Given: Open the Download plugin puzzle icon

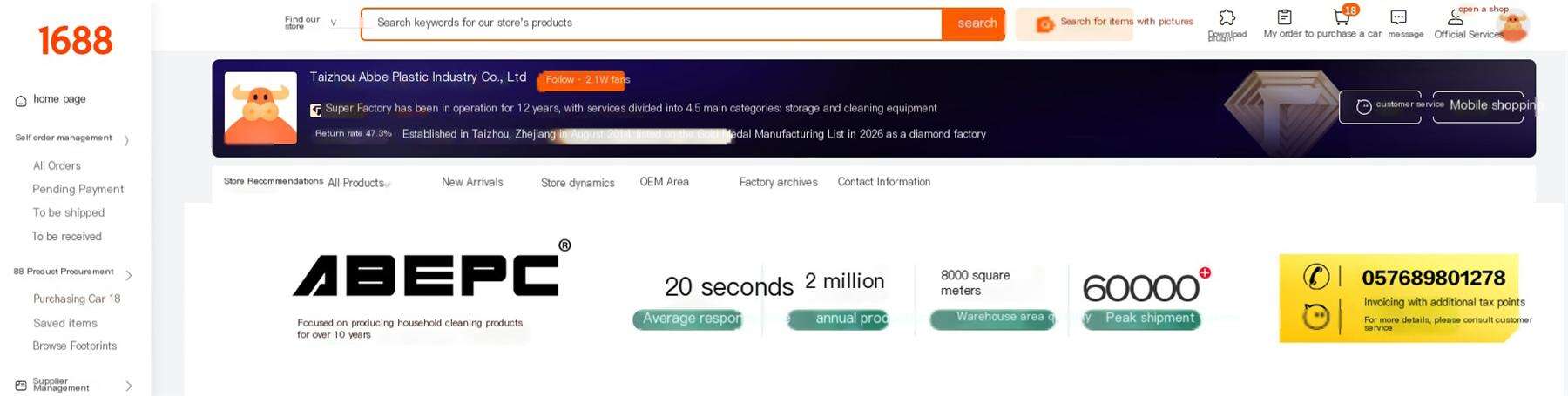Looking at the screenshot, I should click(x=1227, y=17).
